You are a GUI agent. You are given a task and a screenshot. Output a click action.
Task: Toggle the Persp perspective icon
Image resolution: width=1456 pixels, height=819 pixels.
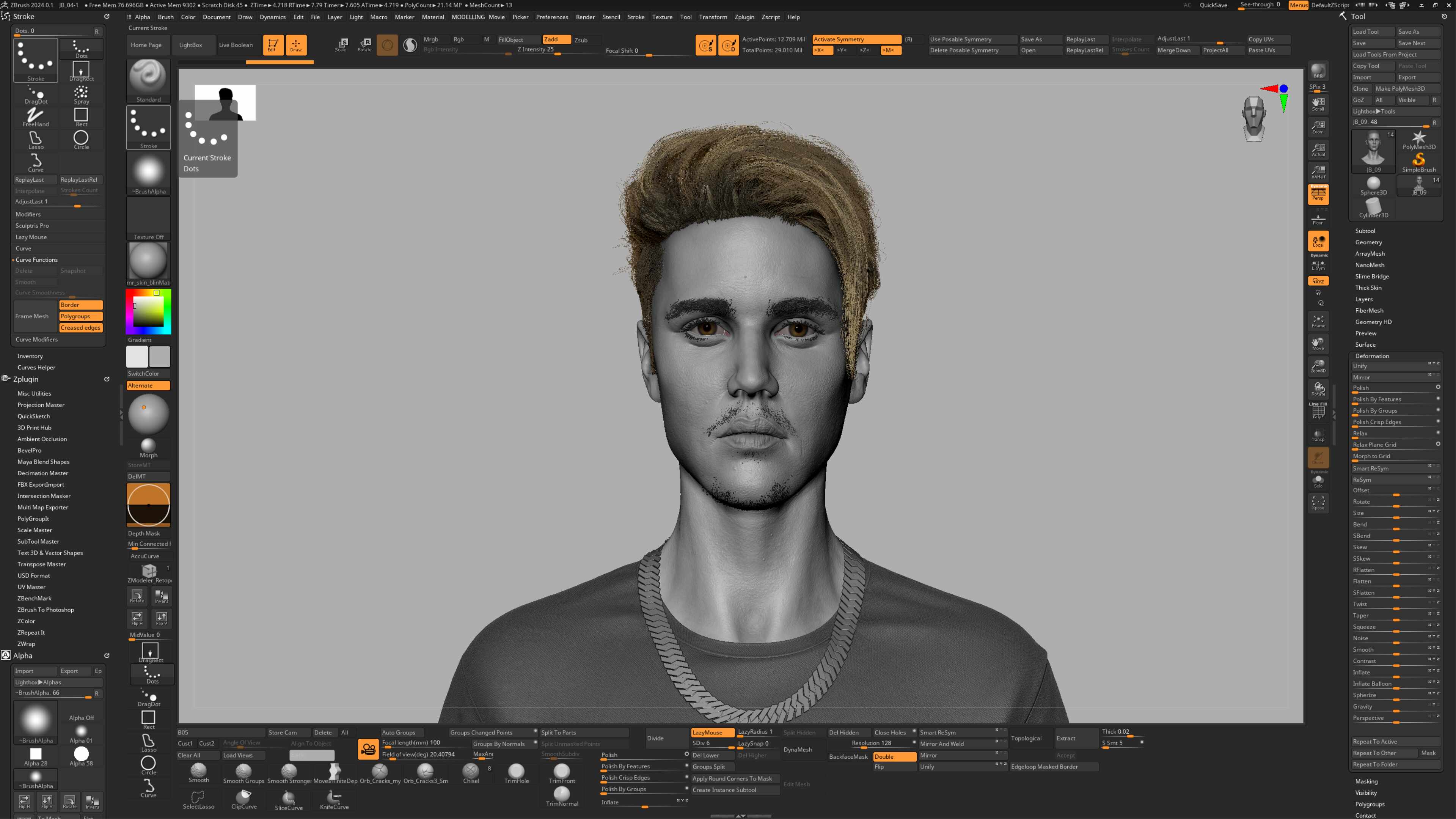[1318, 194]
